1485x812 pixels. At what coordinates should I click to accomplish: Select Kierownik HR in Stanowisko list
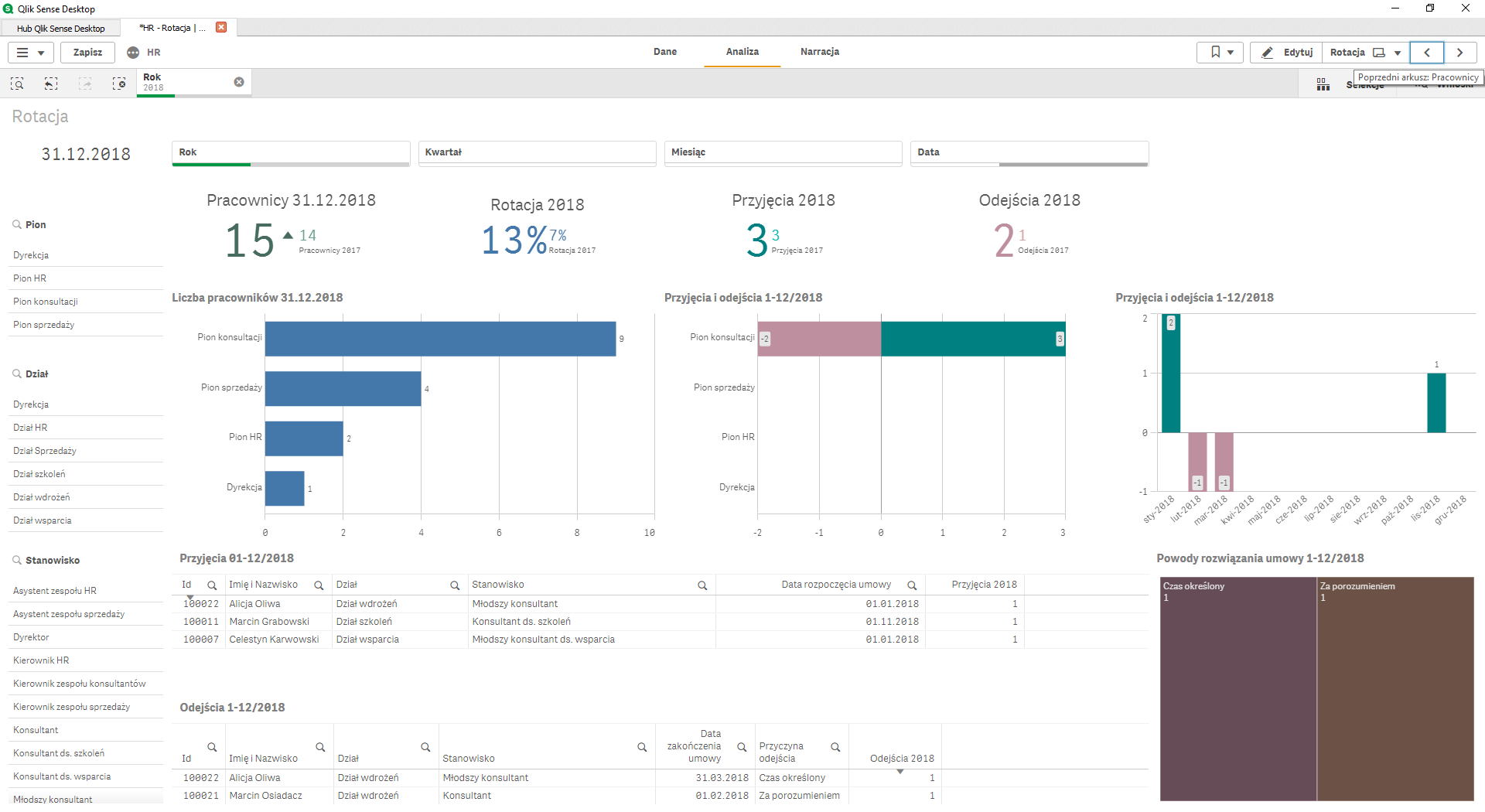[x=41, y=660]
